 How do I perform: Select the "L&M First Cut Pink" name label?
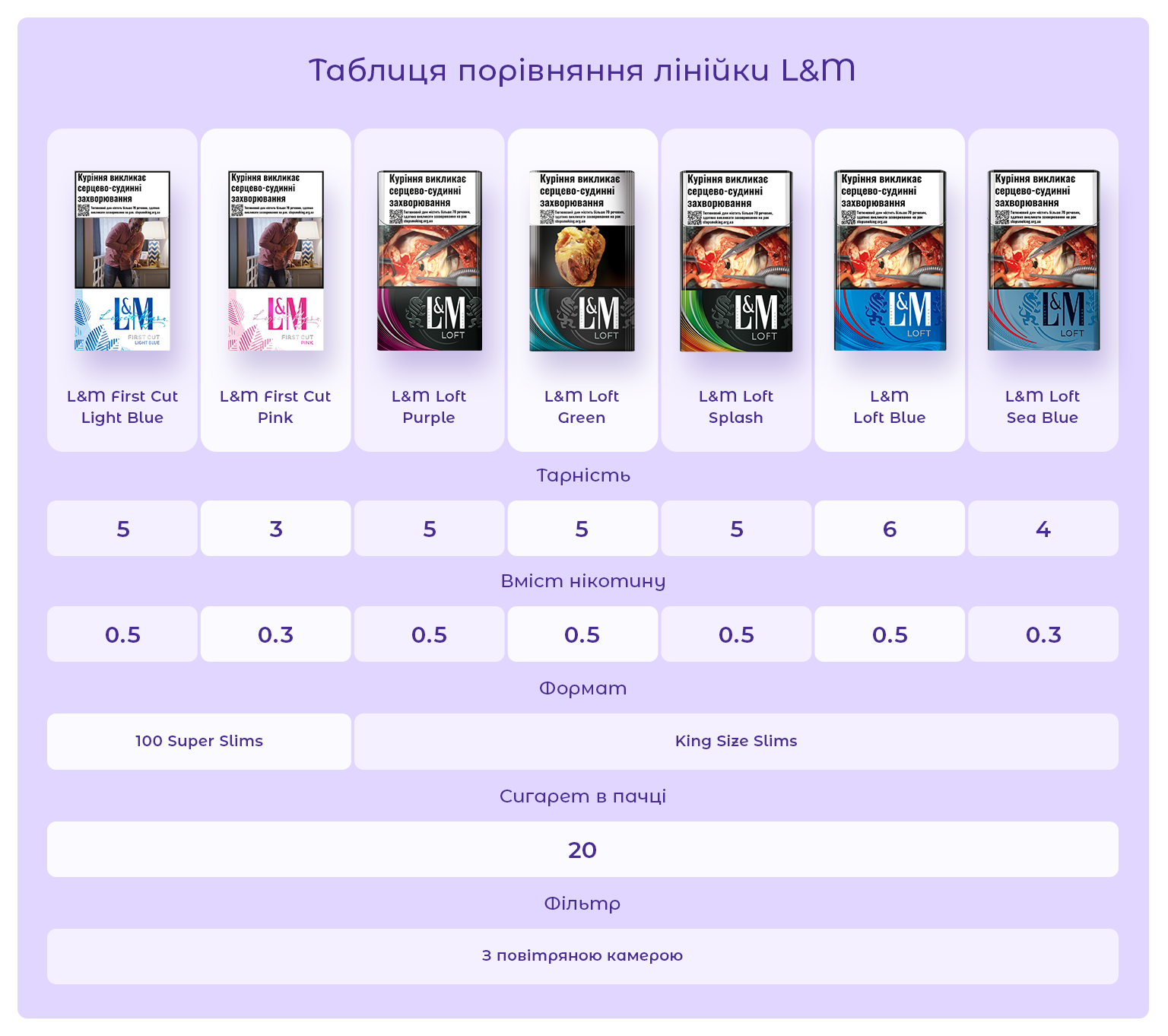275,407
